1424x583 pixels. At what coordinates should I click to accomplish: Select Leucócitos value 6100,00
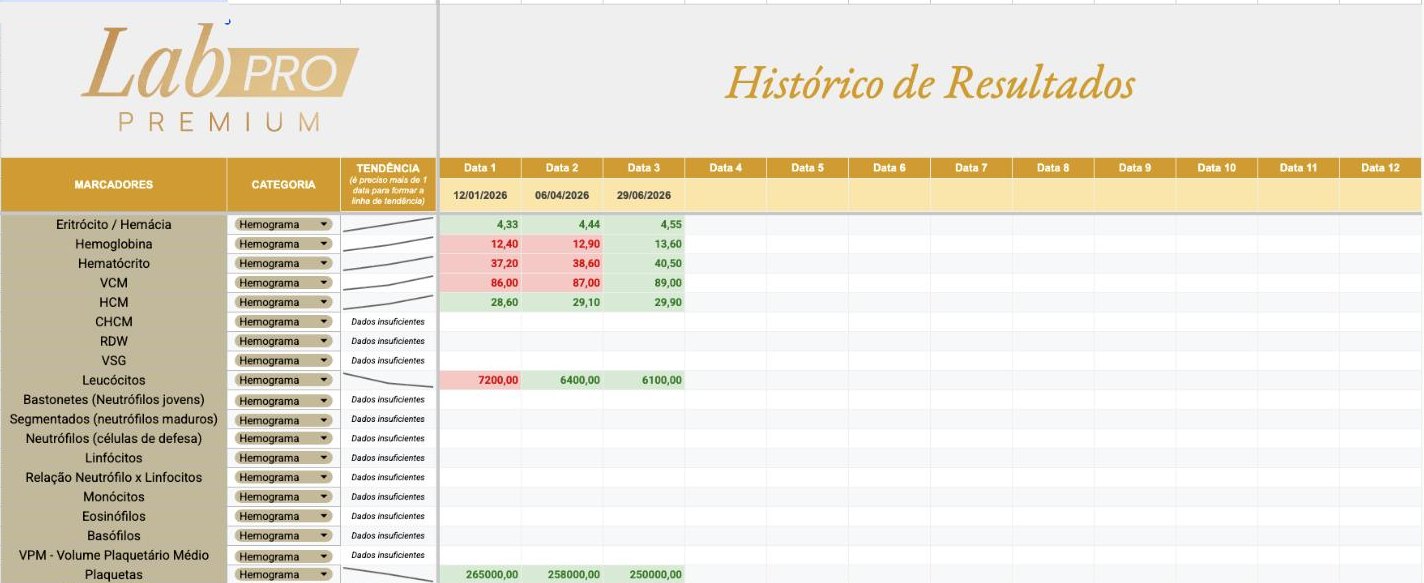(x=644, y=380)
